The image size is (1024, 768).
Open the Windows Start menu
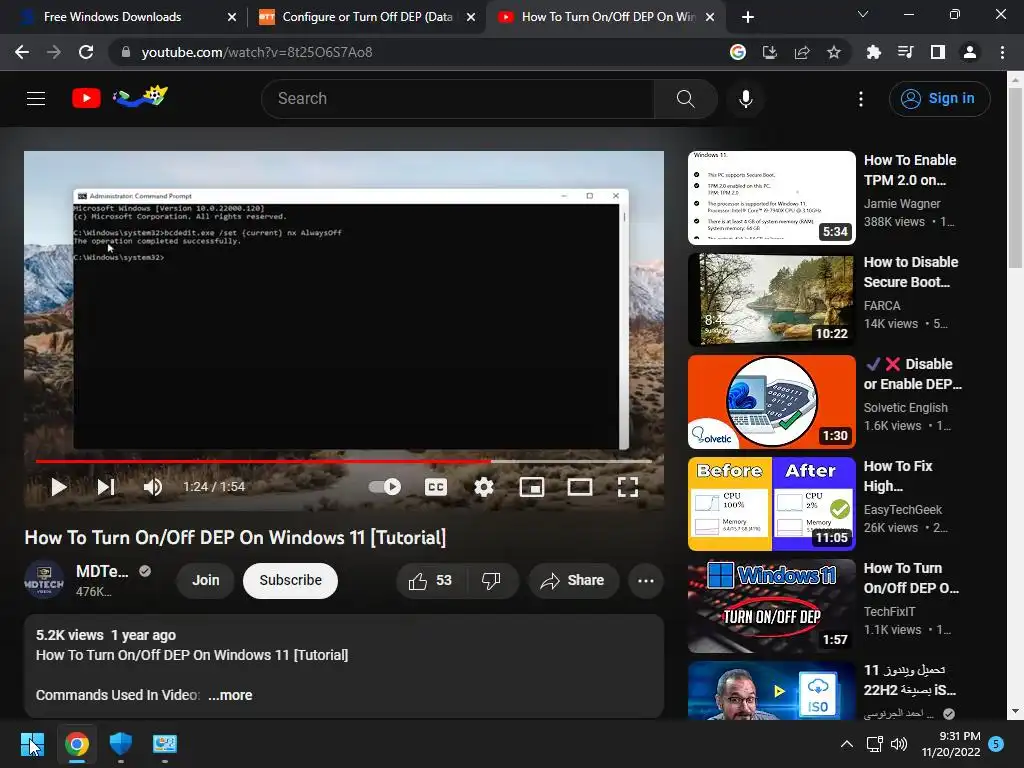(x=32, y=744)
